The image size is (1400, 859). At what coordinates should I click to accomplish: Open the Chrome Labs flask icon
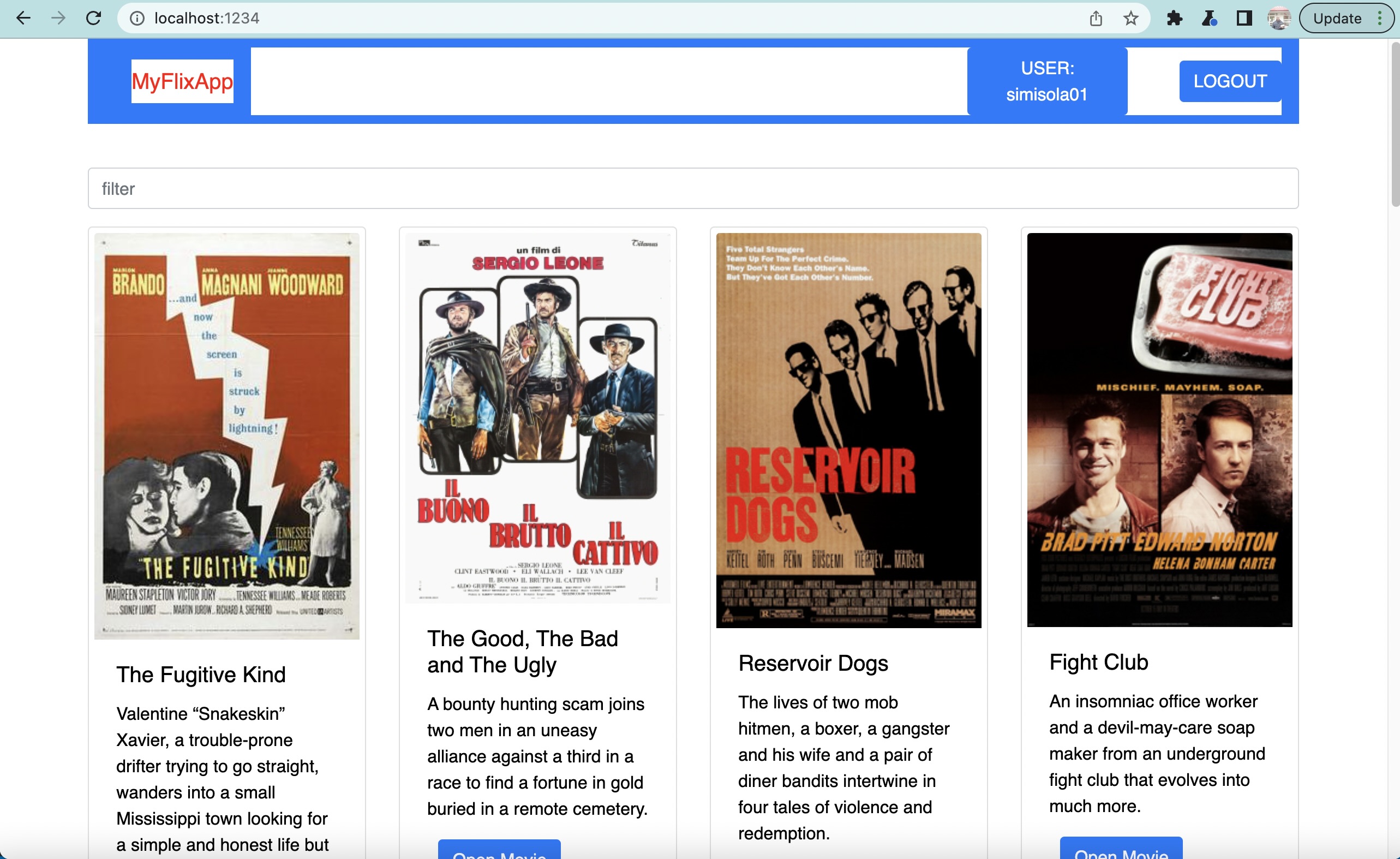1209,18
